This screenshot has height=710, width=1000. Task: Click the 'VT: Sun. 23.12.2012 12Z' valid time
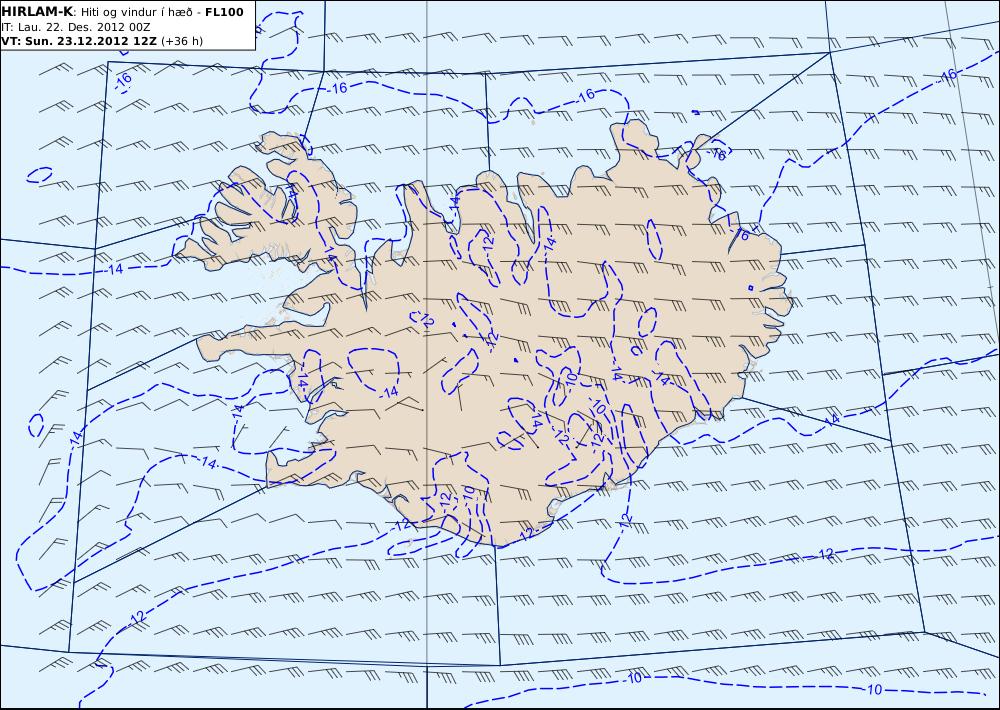[x=79, y=41]
